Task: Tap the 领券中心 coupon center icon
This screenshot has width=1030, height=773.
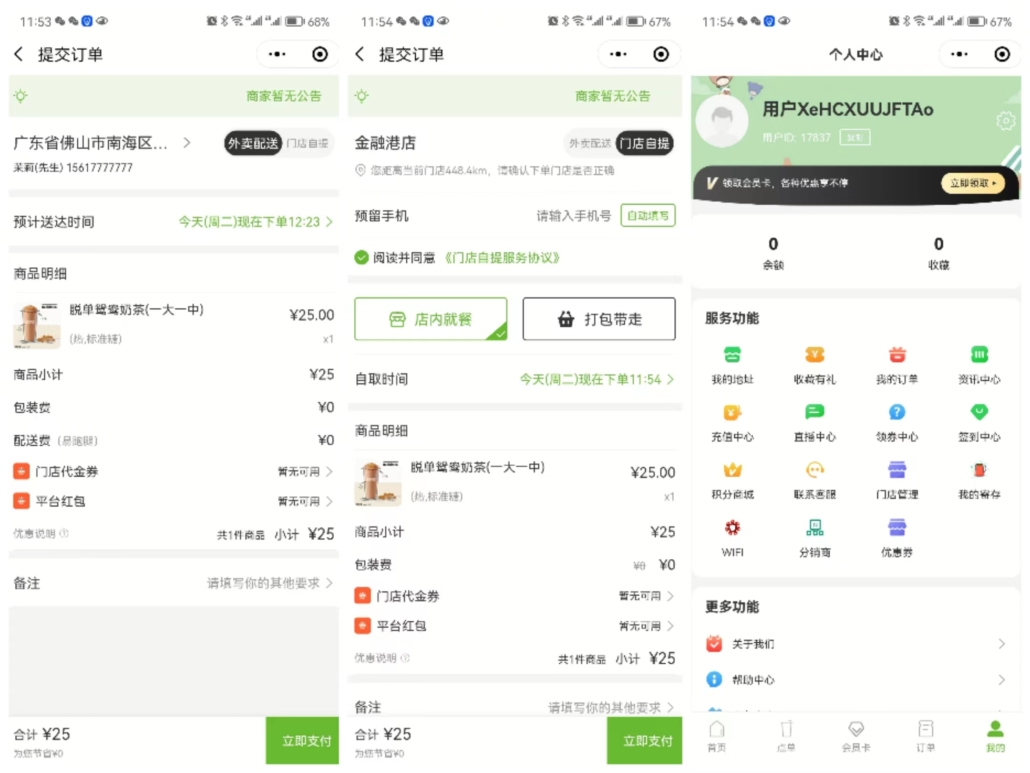Action: coord(897,413)
